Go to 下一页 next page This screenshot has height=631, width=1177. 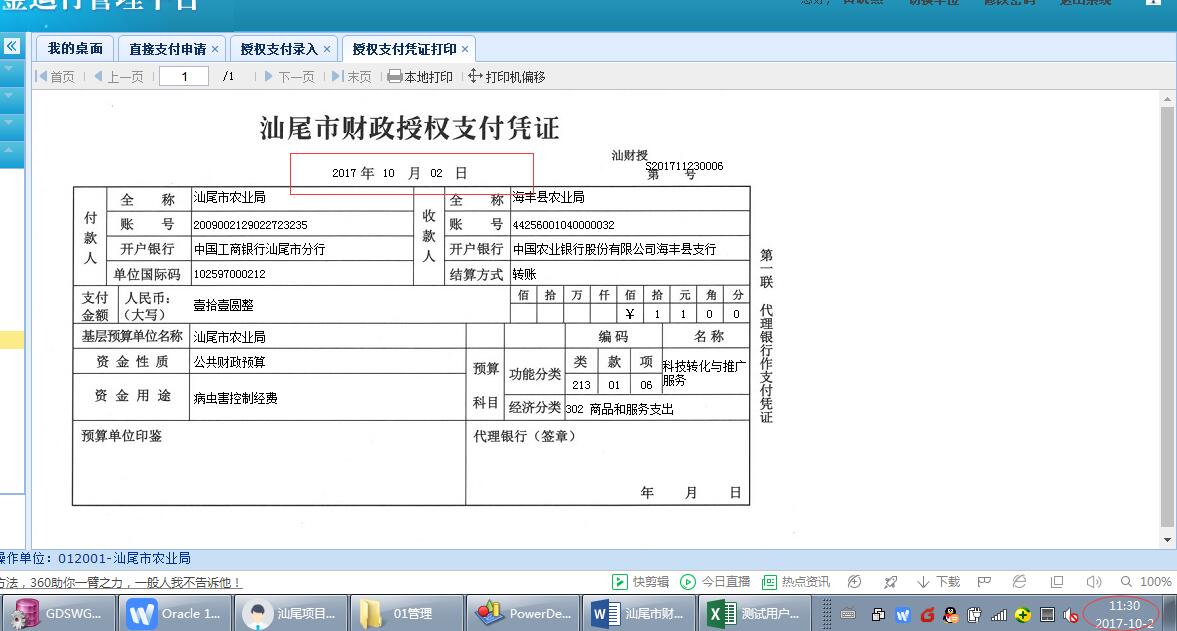coord(289,77)
